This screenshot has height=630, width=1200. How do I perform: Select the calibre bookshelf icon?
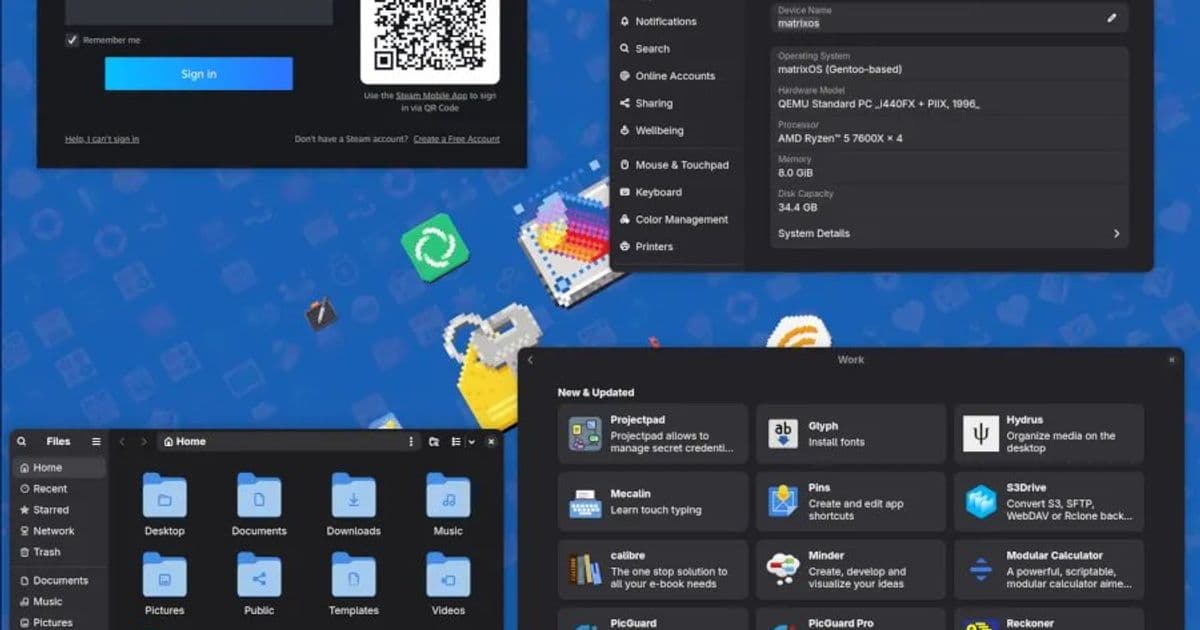(x=585, y=569)
